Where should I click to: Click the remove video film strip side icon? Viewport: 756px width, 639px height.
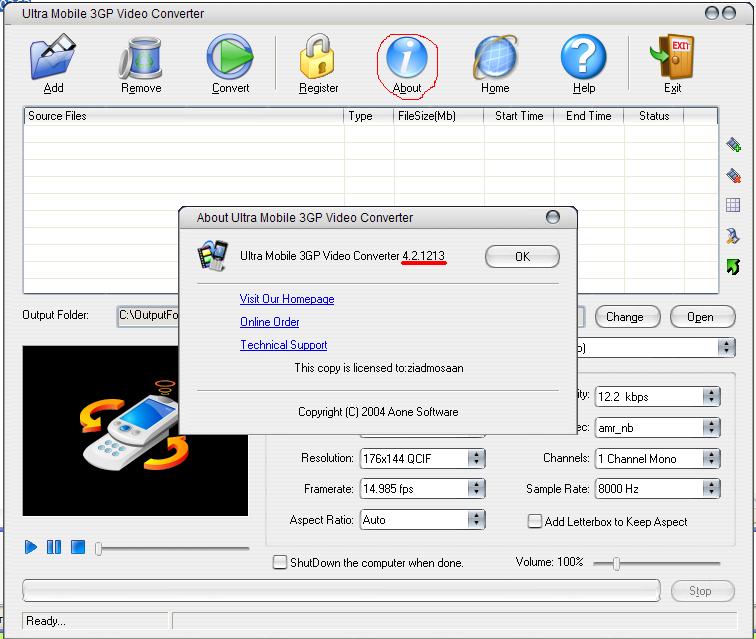[733, 176]
